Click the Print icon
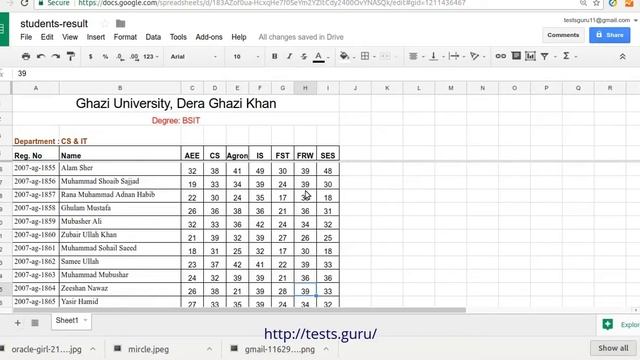The height and width of the screenshot is (360, 640). coord(26,56)
